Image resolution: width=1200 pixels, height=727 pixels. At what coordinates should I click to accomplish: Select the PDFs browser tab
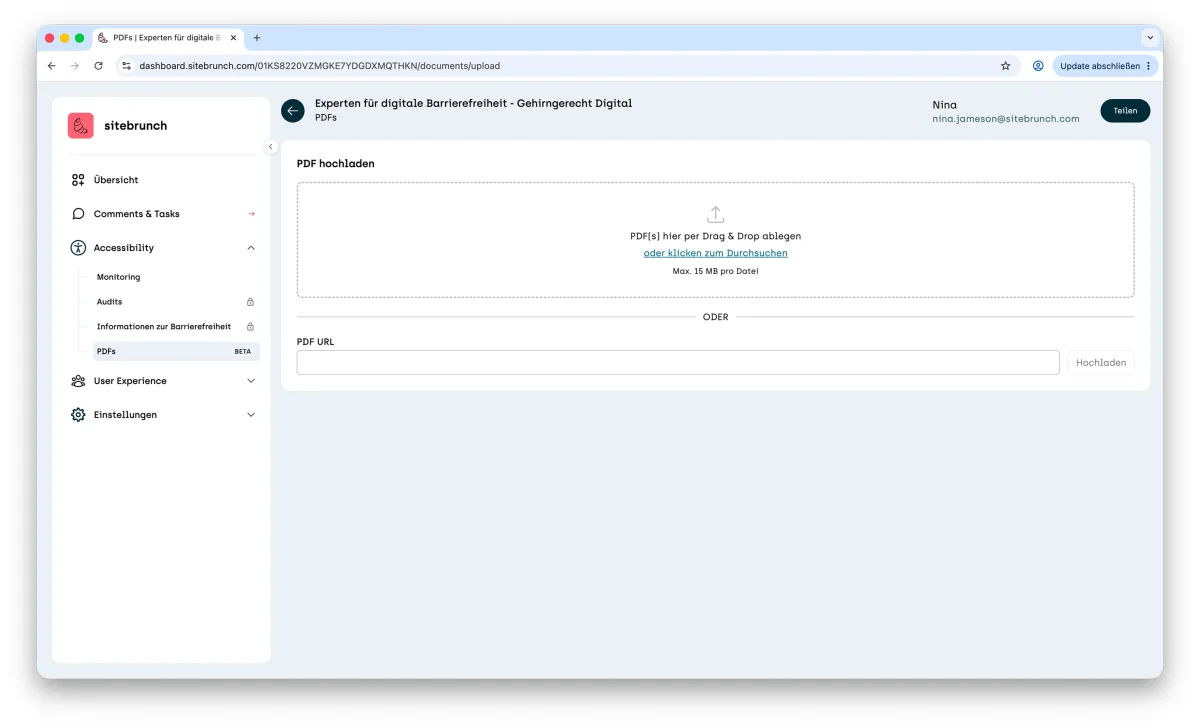pos(168,38)
